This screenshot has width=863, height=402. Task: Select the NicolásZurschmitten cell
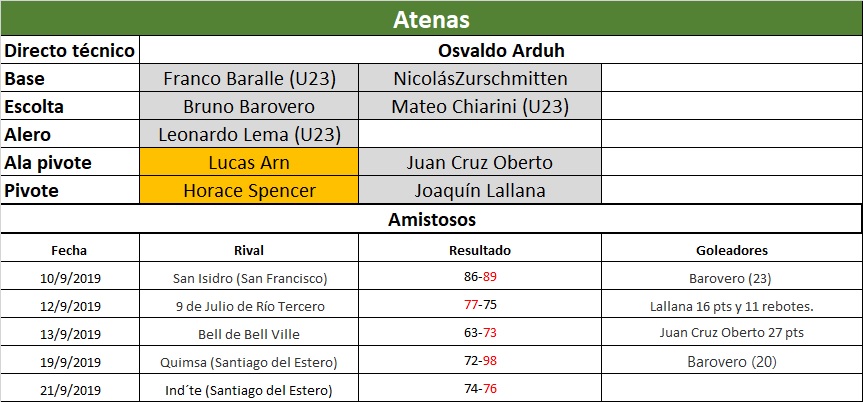tap(480, 78)
